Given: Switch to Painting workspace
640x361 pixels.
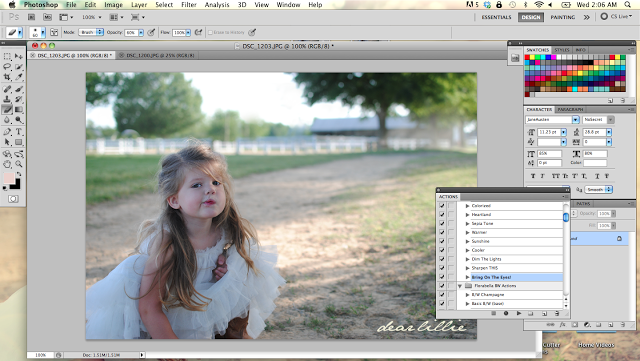Looking at the screenshot, I should pos(562,17).
